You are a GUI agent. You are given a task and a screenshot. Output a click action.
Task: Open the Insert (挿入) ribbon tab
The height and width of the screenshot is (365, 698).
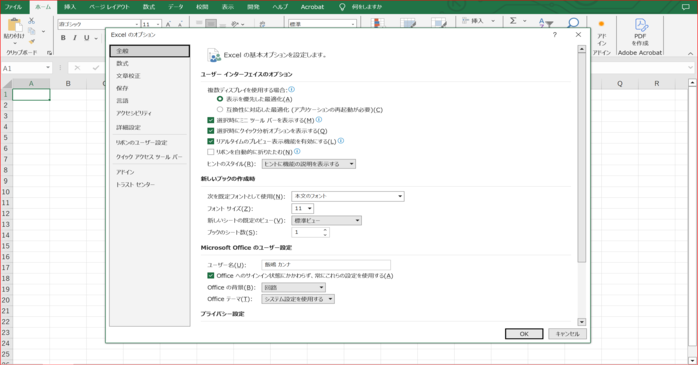coord(70,7)
